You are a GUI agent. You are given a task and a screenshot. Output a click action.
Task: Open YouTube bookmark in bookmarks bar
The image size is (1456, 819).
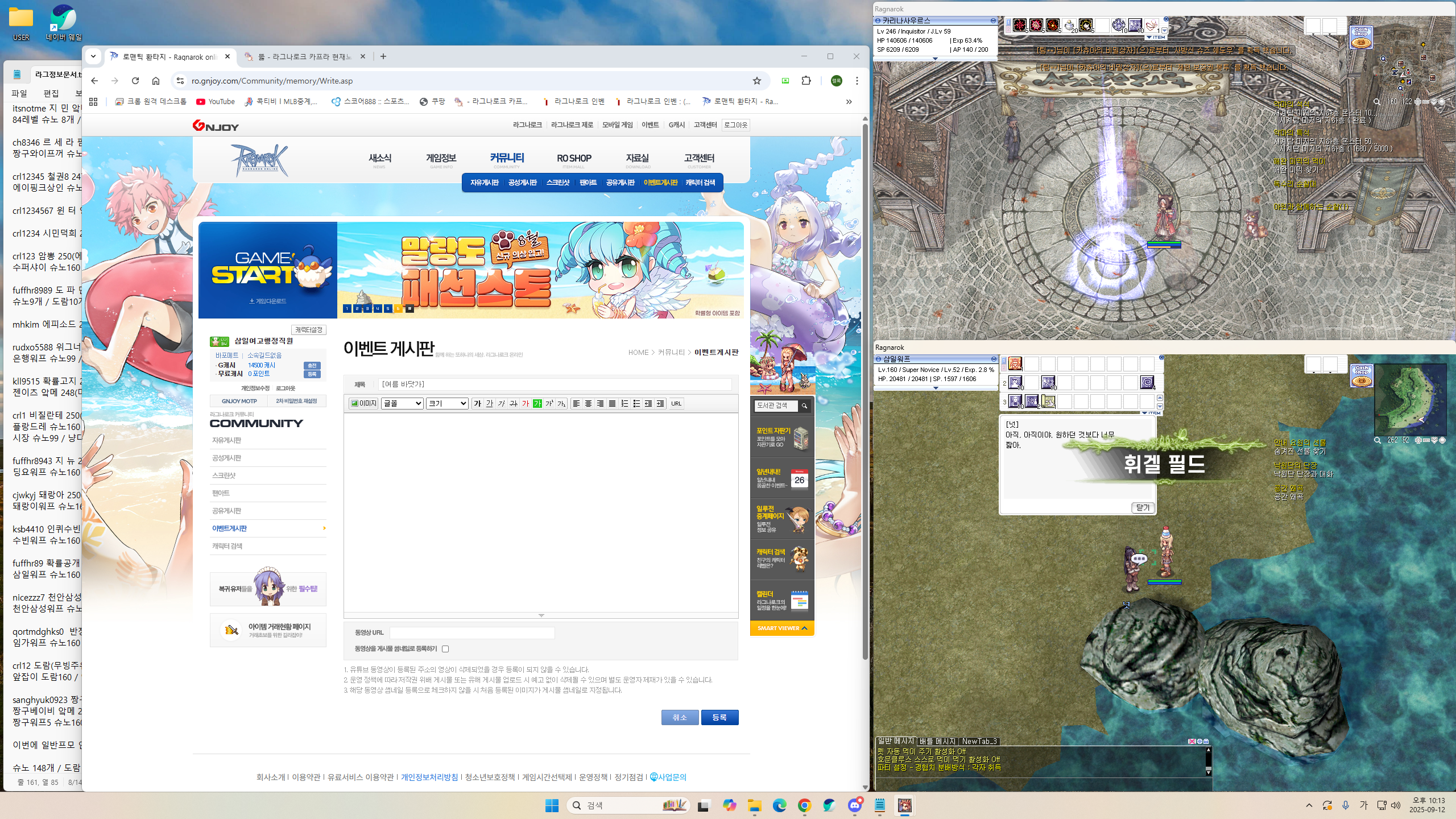(216, 102)
